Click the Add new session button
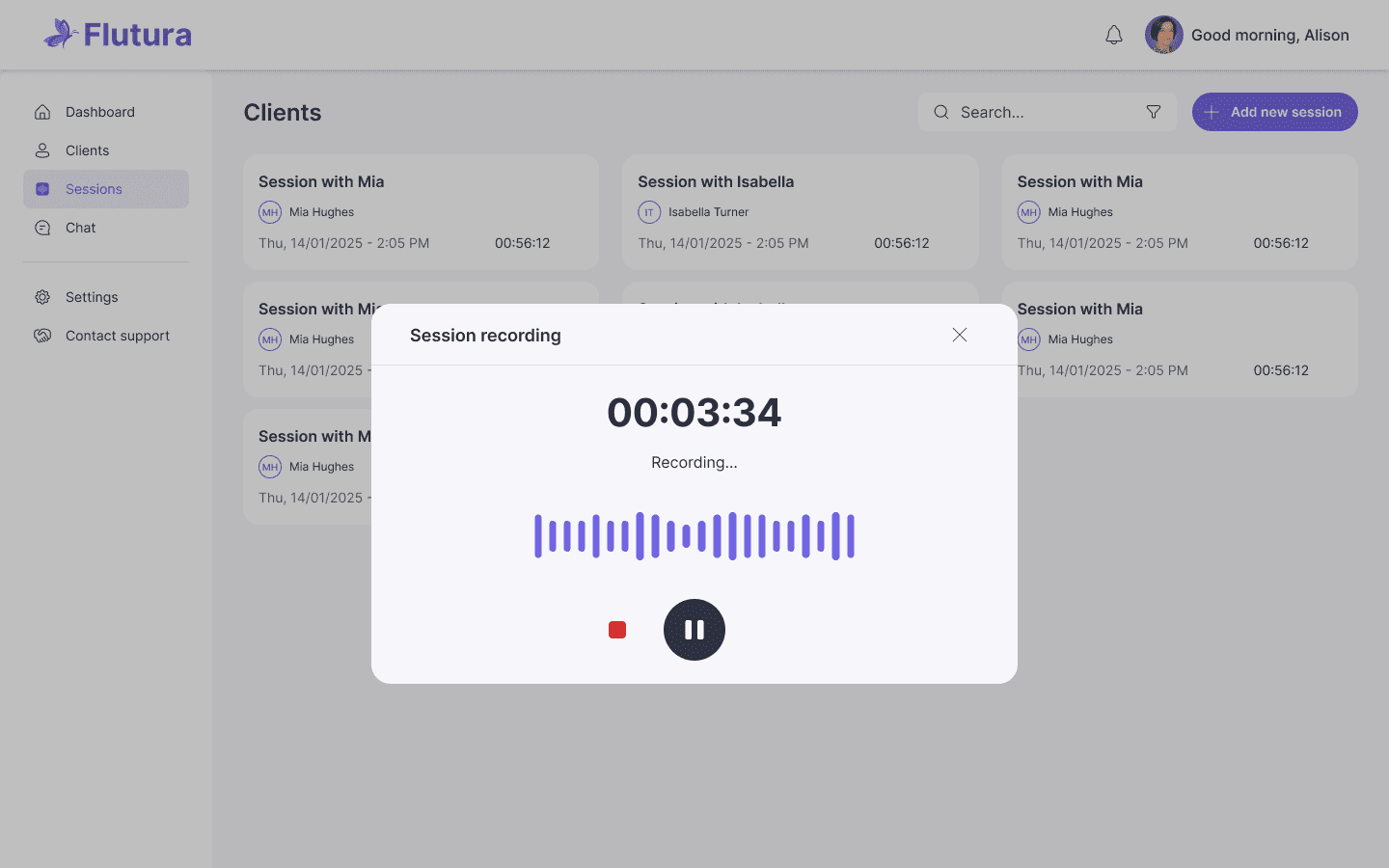Image resolution: width=1389 pixels, height=868 pixels. click(x=1275, y=112)
